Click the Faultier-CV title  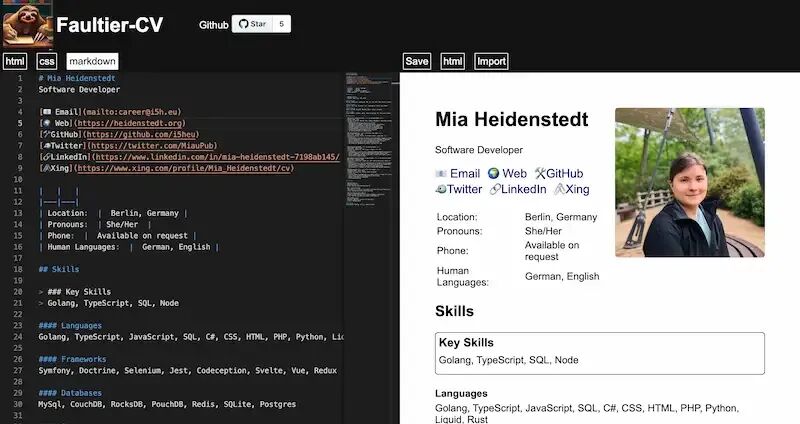click(110, 24)
